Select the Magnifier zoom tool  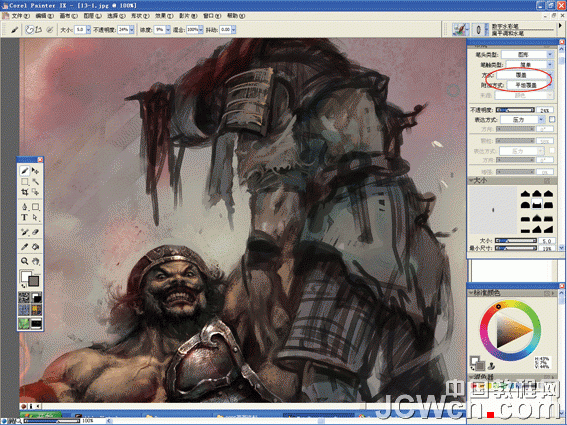tap(25, 261)
